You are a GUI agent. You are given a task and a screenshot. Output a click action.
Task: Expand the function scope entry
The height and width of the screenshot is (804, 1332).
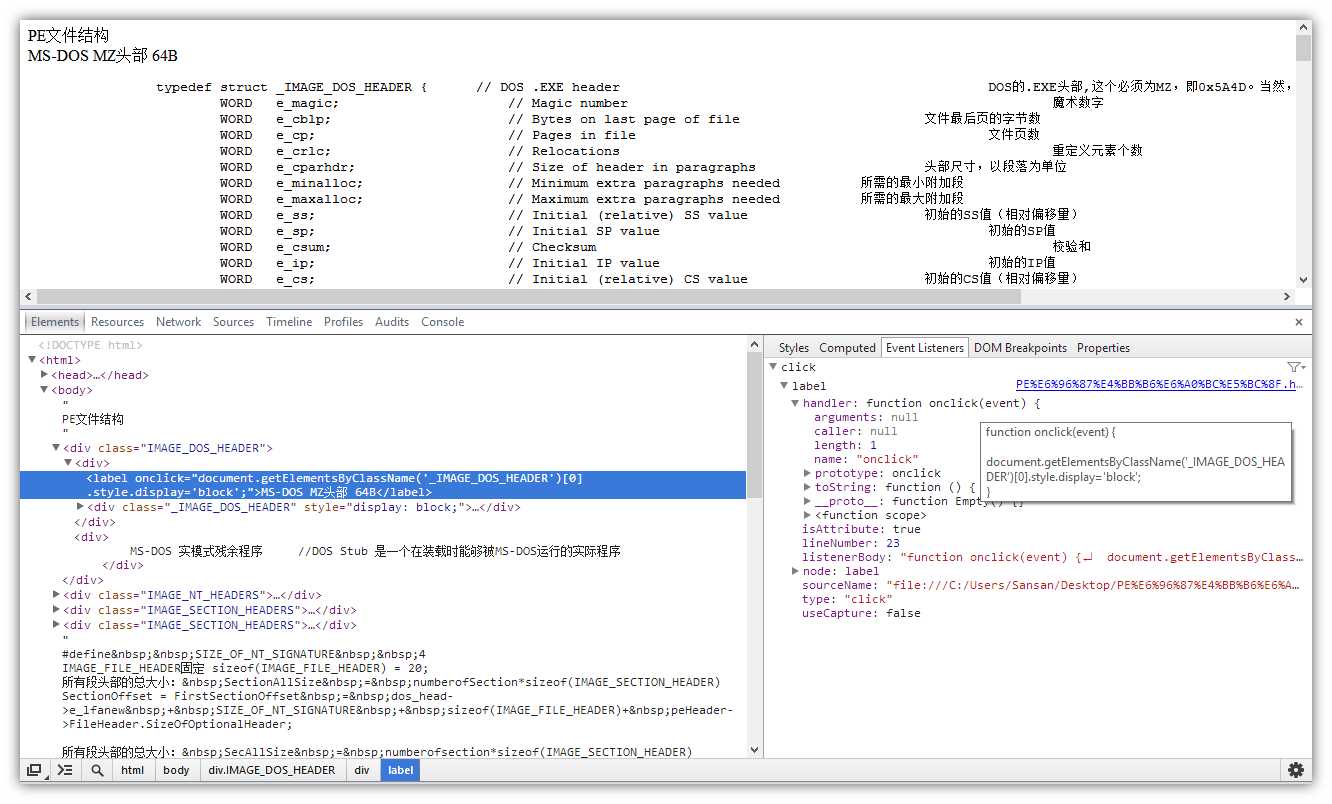tap(808, 515)
